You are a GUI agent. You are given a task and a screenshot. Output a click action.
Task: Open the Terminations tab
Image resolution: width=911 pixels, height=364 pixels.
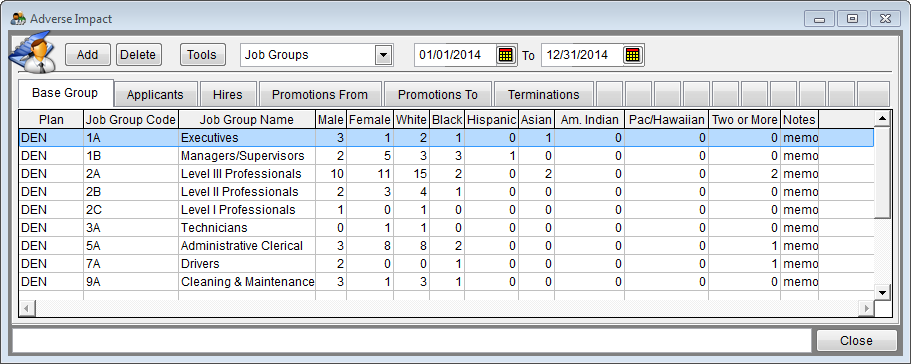pos(544,94)
